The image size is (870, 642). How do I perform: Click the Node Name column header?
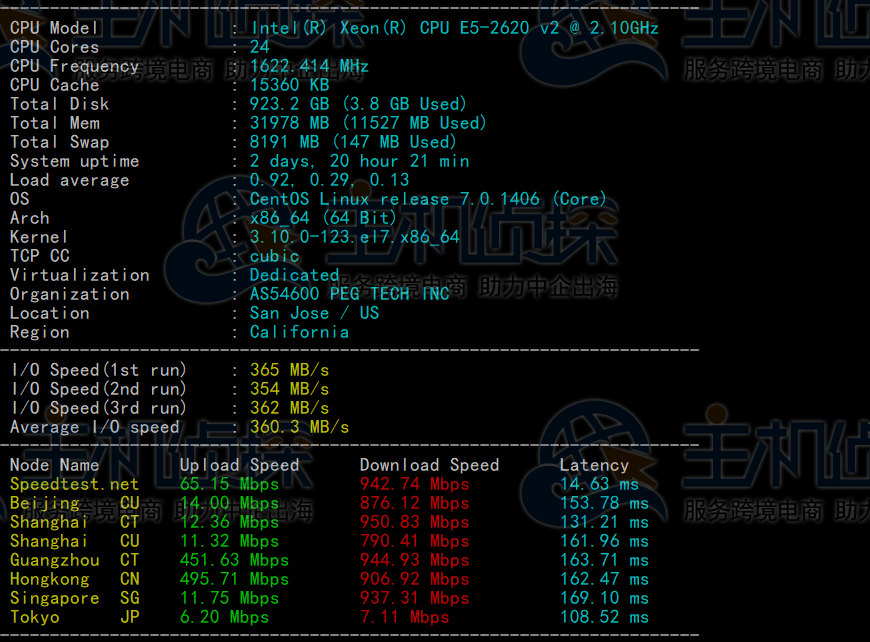click(54, 465)
